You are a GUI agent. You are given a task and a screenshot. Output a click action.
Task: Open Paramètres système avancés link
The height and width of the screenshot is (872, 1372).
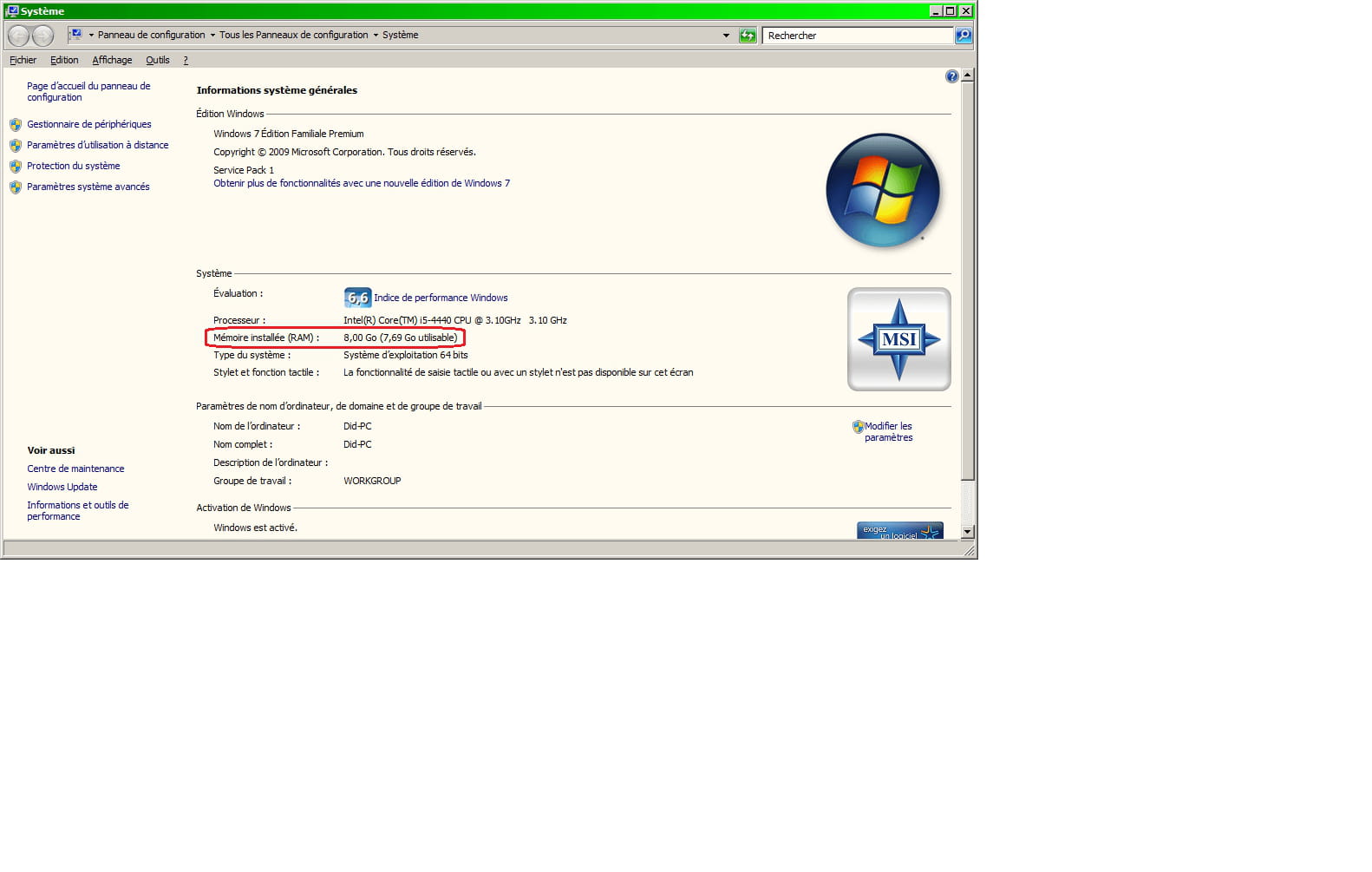click(x=88, y=187)
